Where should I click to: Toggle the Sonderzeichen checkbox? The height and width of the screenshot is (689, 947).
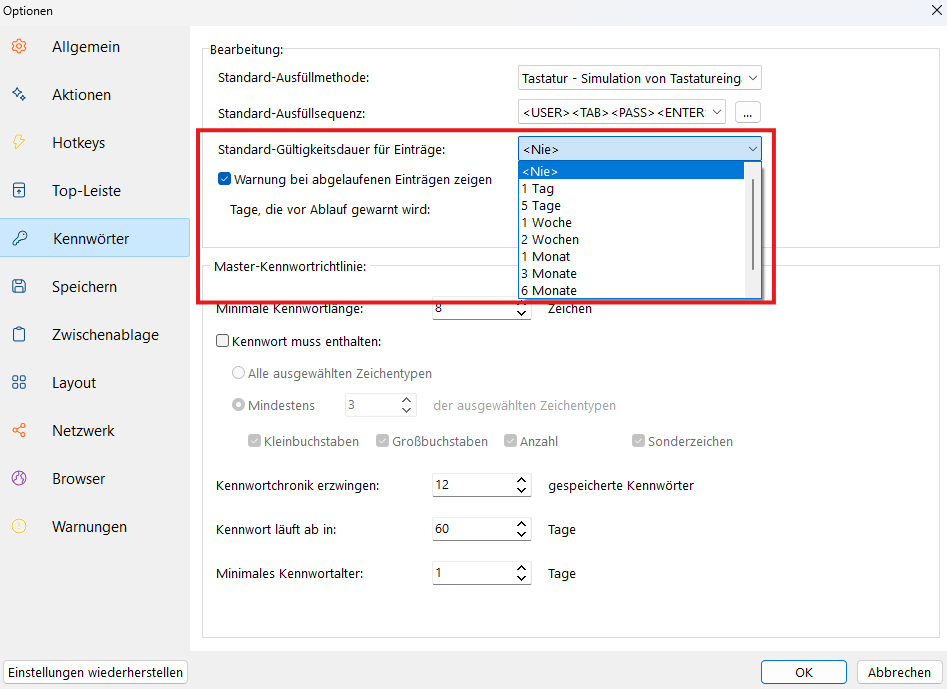click(x=638, y=441)
